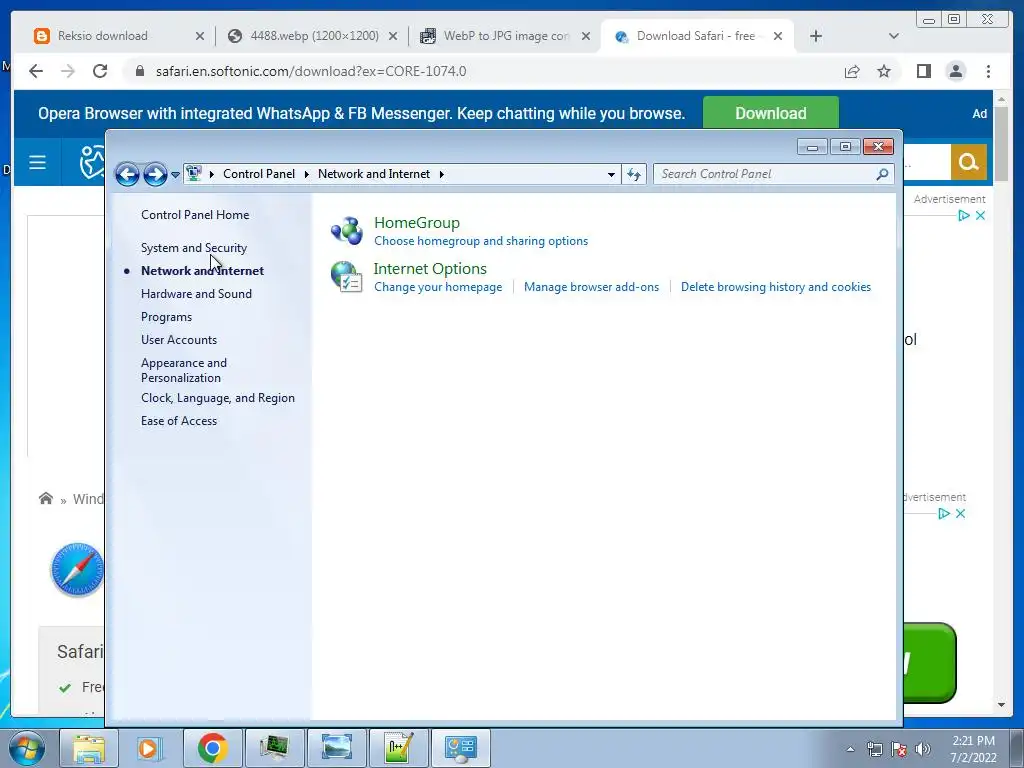This screenshot has width=1024, height=768.
Task: Click the green Opera Download button
Action: tap(771, 114)
